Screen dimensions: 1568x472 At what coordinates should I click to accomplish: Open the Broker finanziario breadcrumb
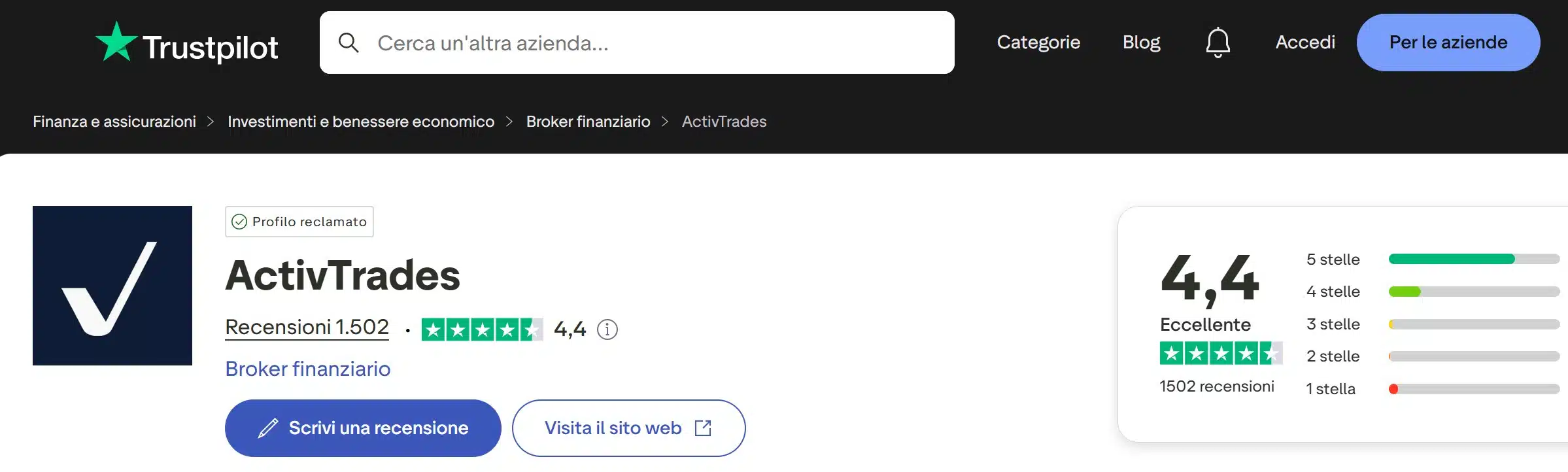point(587,122)
